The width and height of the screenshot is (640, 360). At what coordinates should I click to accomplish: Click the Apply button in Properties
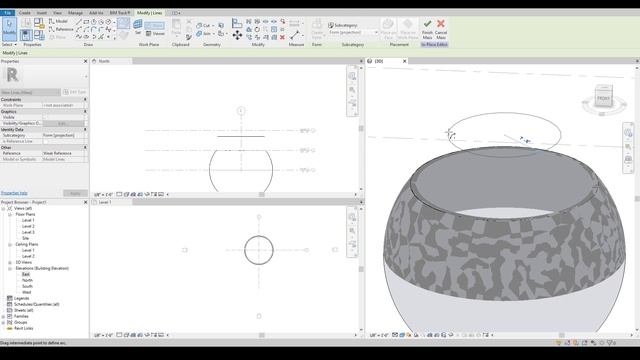click(75, 193)
